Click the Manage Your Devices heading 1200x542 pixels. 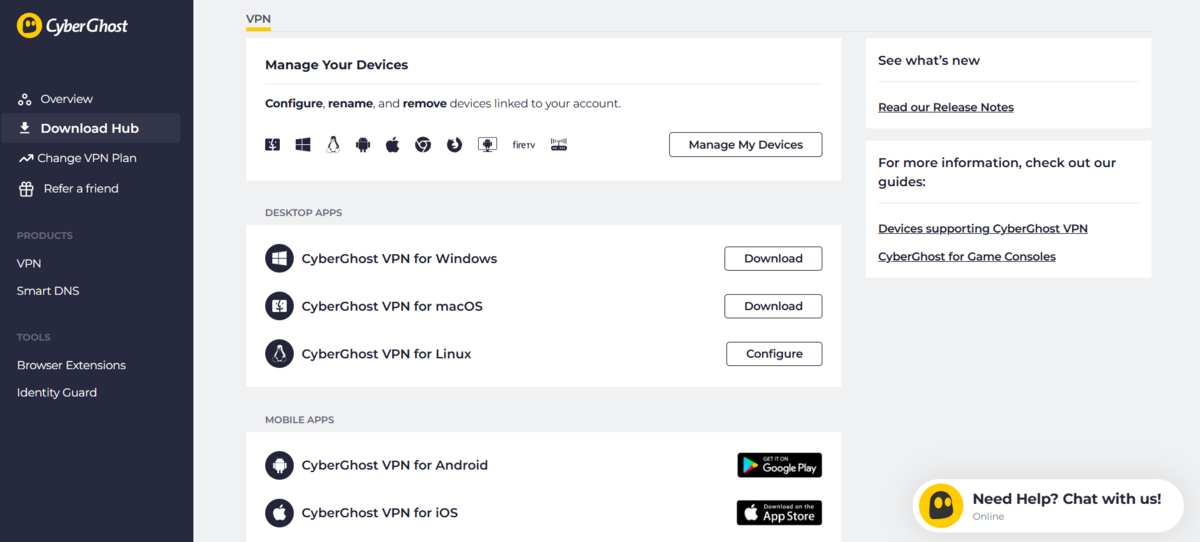(x=337, y=65)
